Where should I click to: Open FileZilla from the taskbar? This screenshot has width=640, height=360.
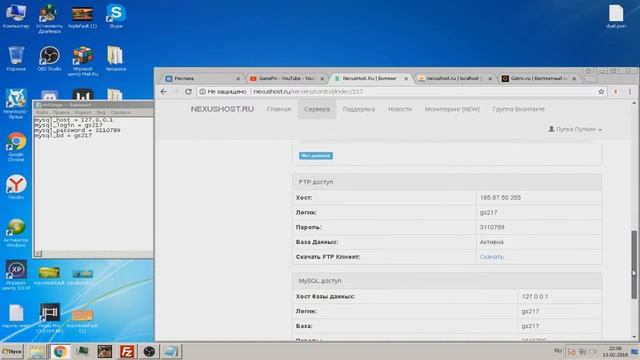(x=127, y=351)
